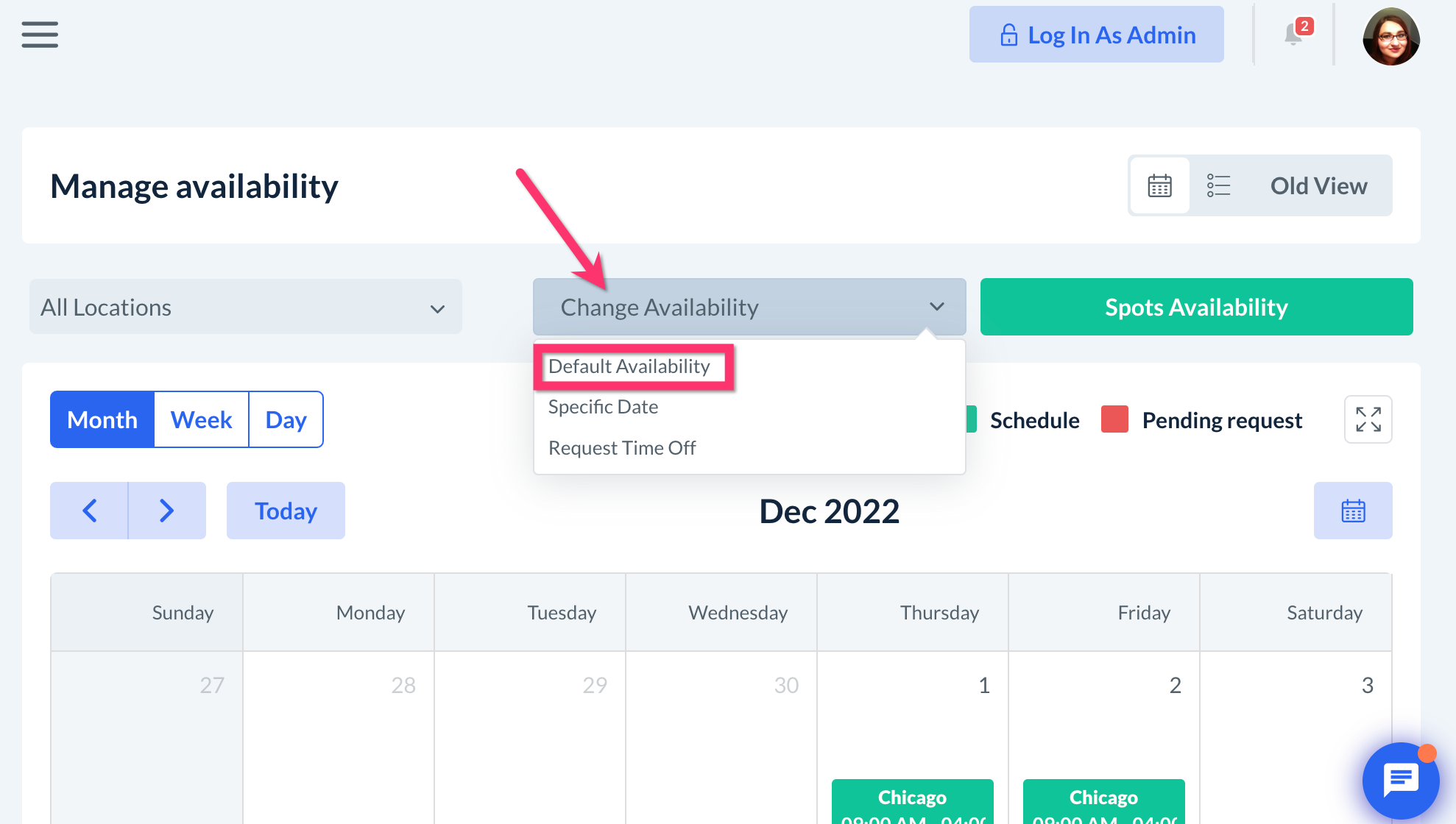
Task: Click the Spots Availability button
Action: pos(1196,307)
